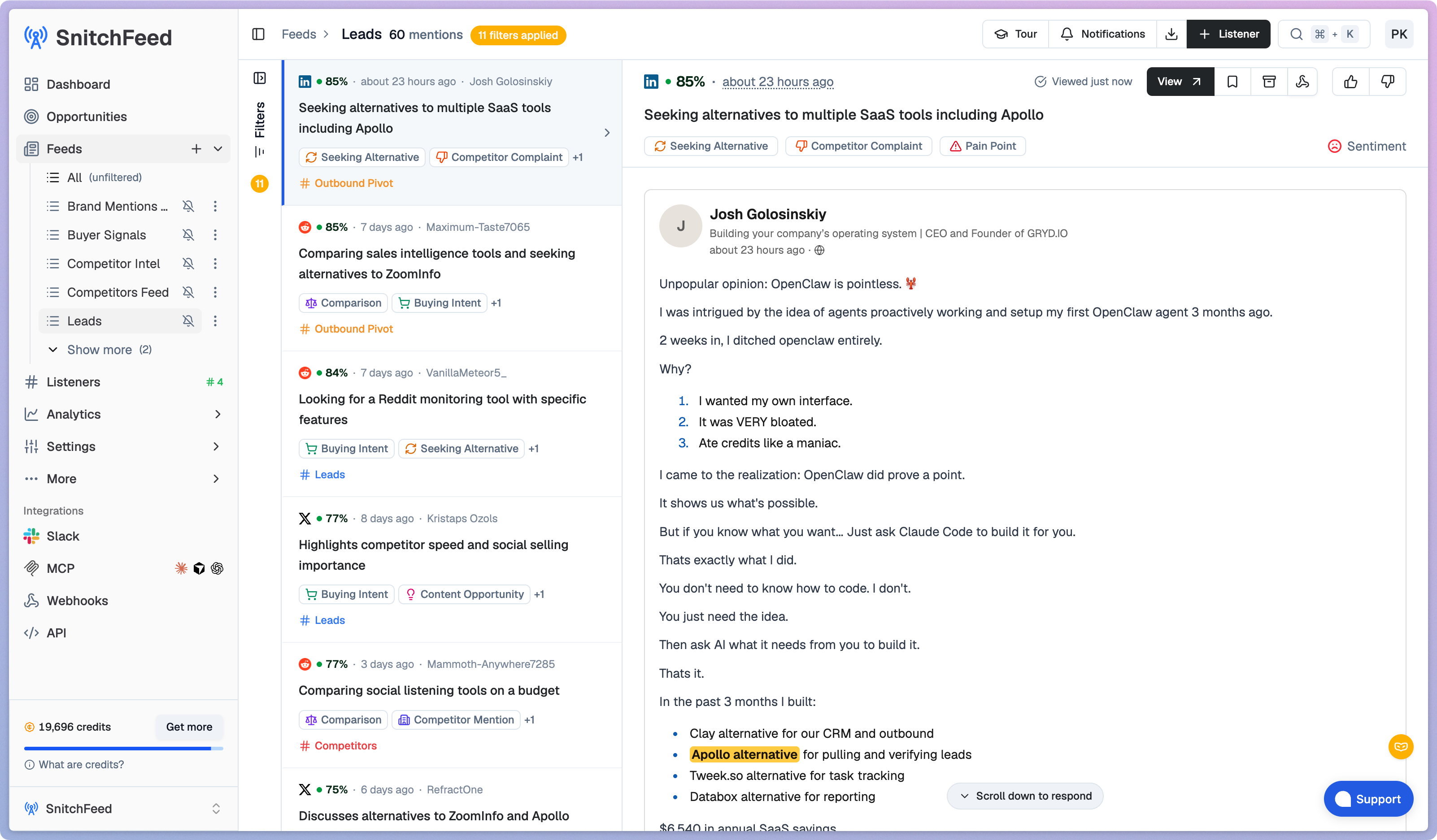Viewport: 1437px width, 840px height.
Task: Click Get more credits
Action: [x=189, y=727]
